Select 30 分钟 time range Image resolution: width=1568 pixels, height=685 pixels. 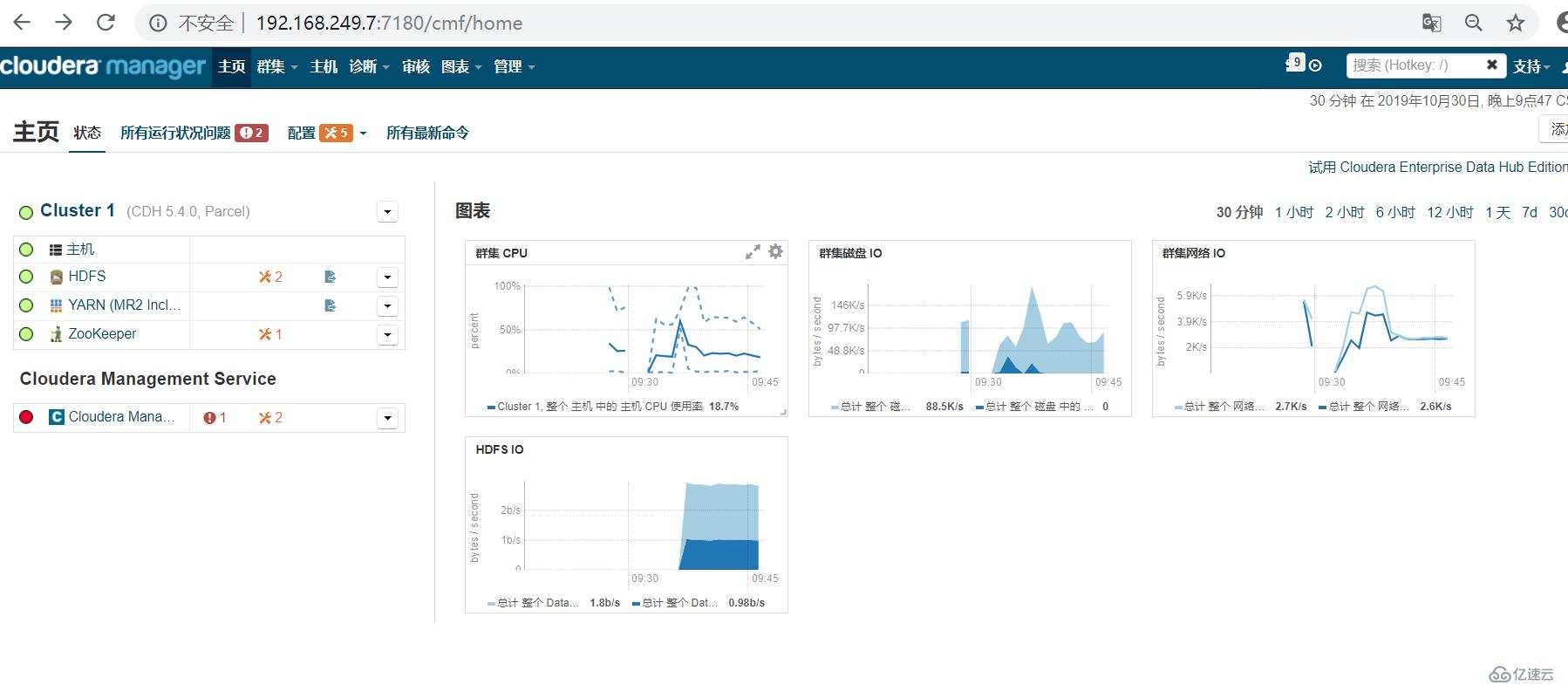[x=1239, y=212]
